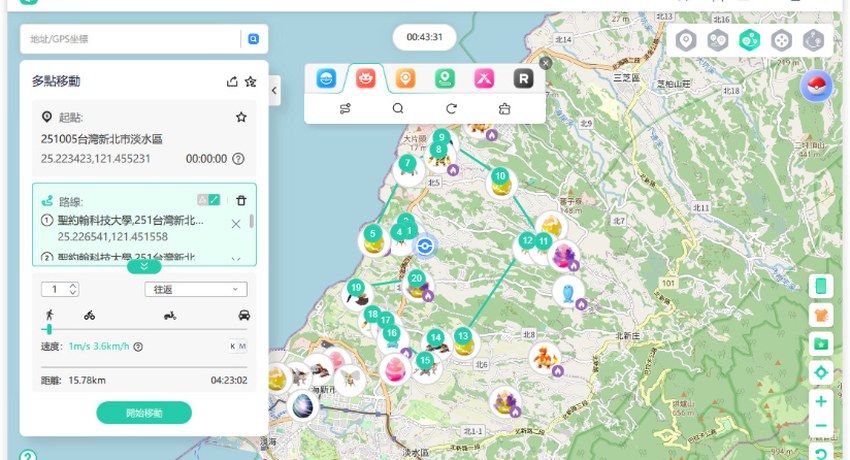The width and height of the screenshot is (850, 460).
Task: Click the Poké Ball button on map
Action: 816,86
